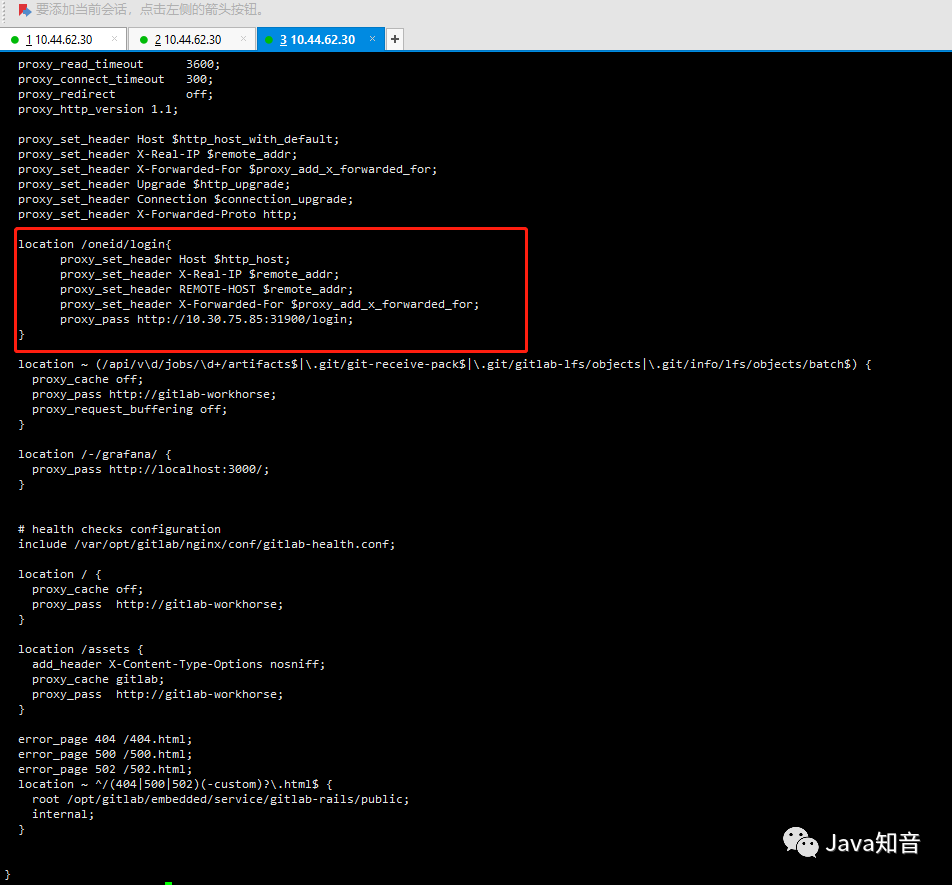
Task: Click 'root /opt/gitlab/embedded/service/gitlab-rails/public;'
Action: click(x=220, y=799)
